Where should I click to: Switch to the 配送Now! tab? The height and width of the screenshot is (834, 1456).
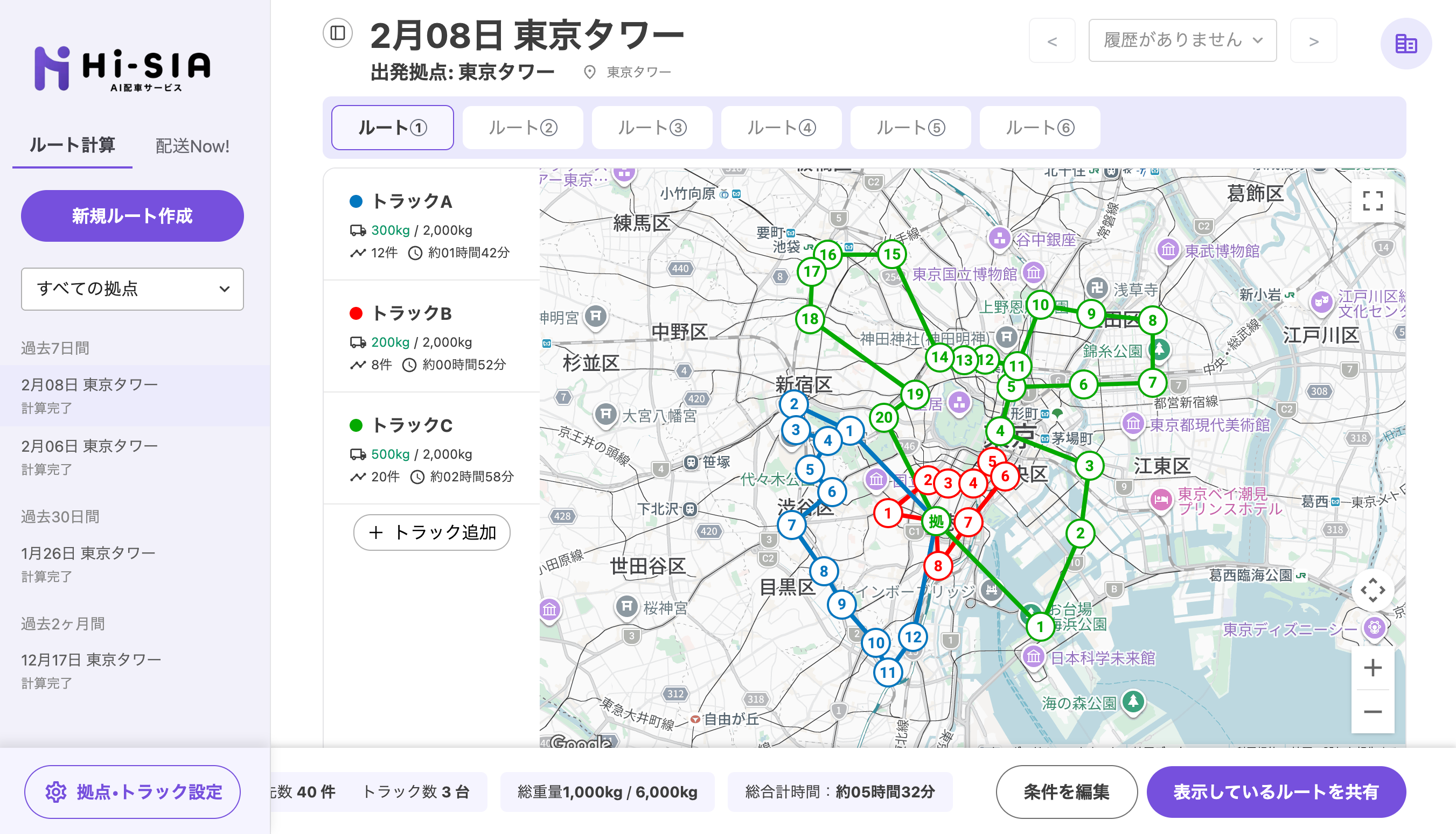point(192,146)
